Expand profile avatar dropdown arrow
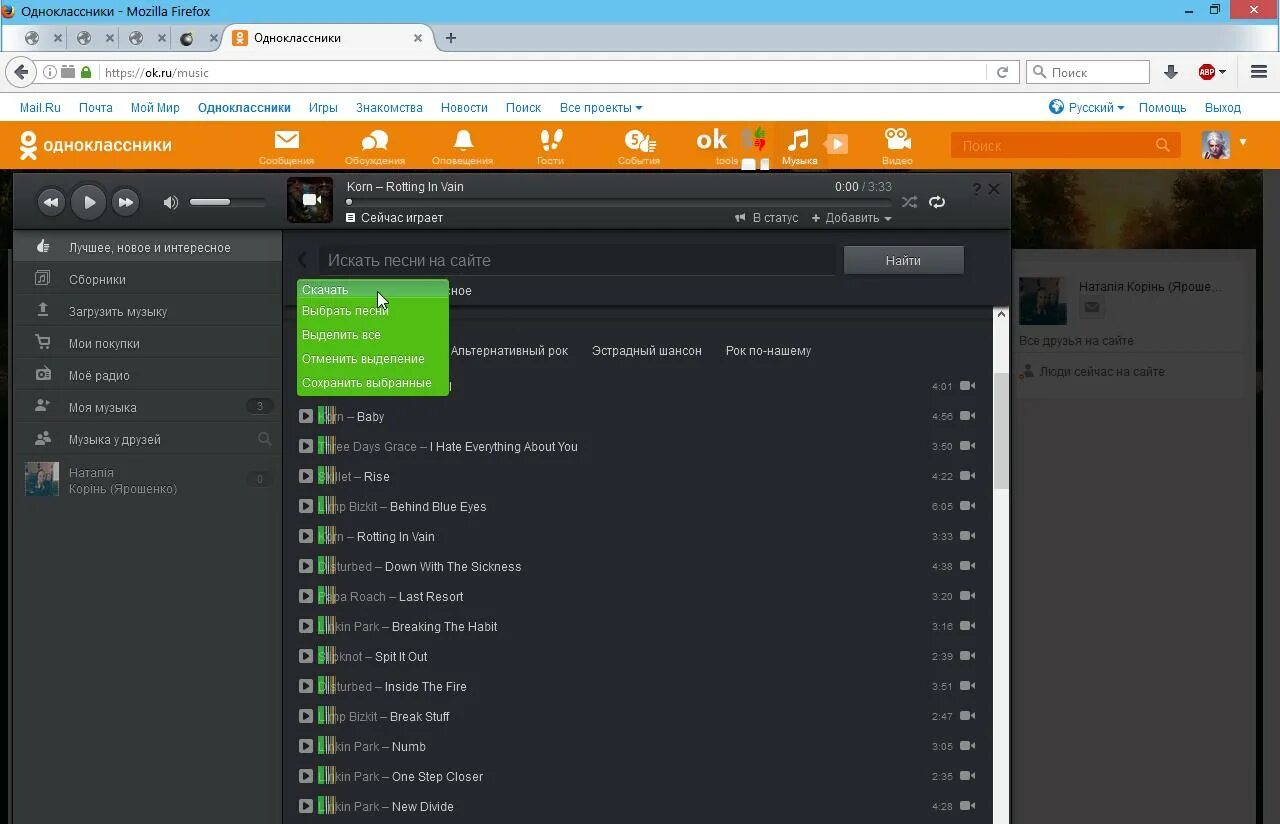The height and width of the screenshot is (824, 1280). (x=1243, y=142)
